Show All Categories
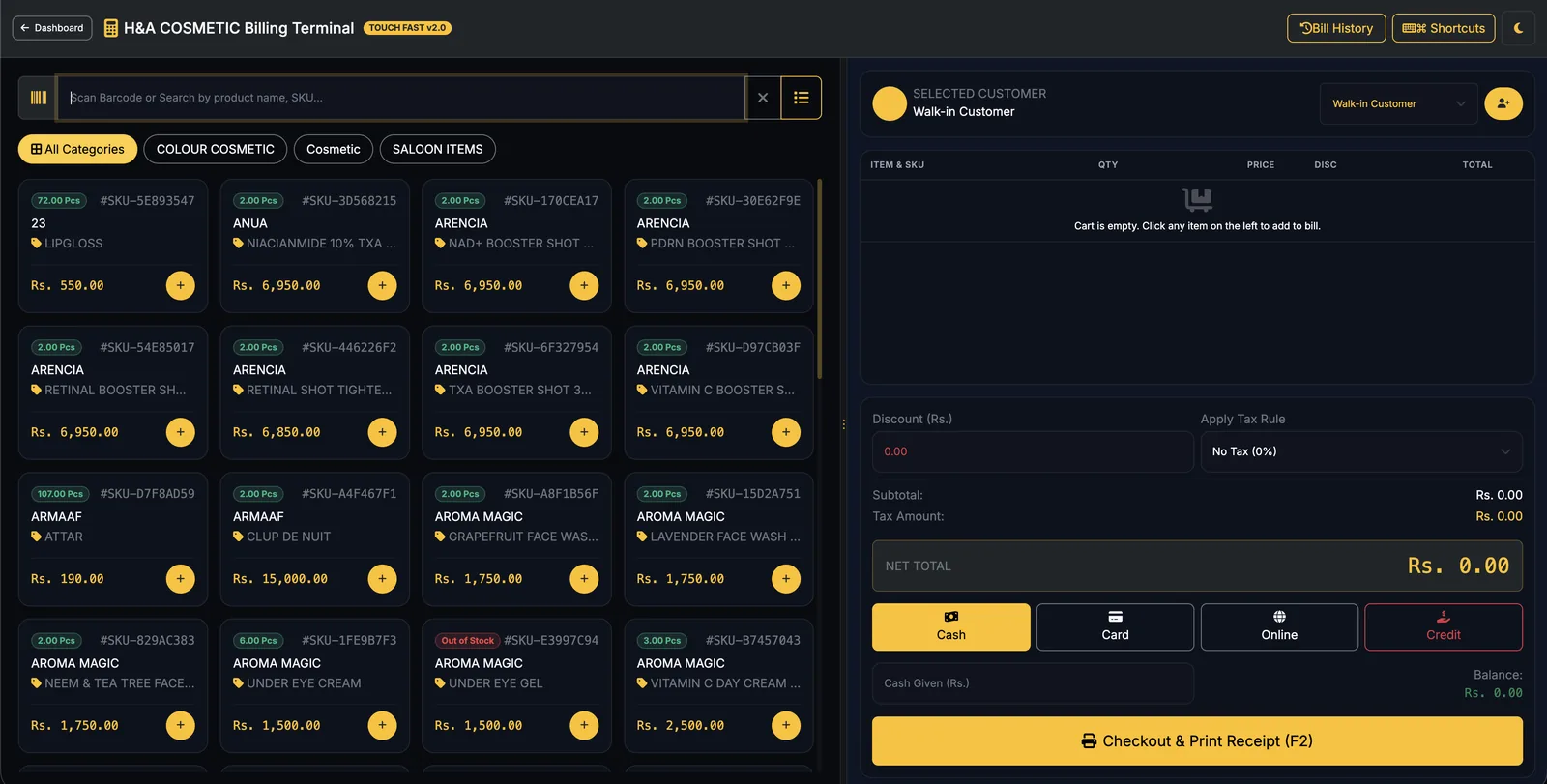This screenshot has width=1547, height=784. pos(77,149)
